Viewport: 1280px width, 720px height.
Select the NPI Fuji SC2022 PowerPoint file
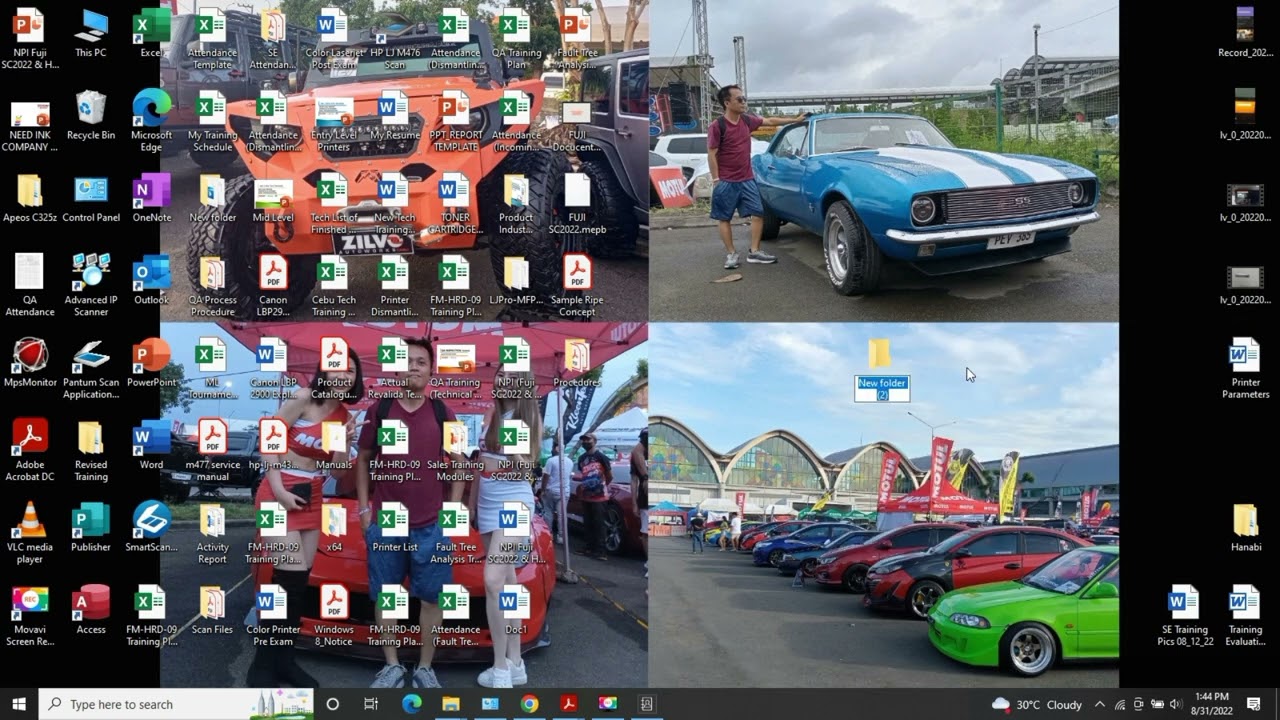click(30, 39)
